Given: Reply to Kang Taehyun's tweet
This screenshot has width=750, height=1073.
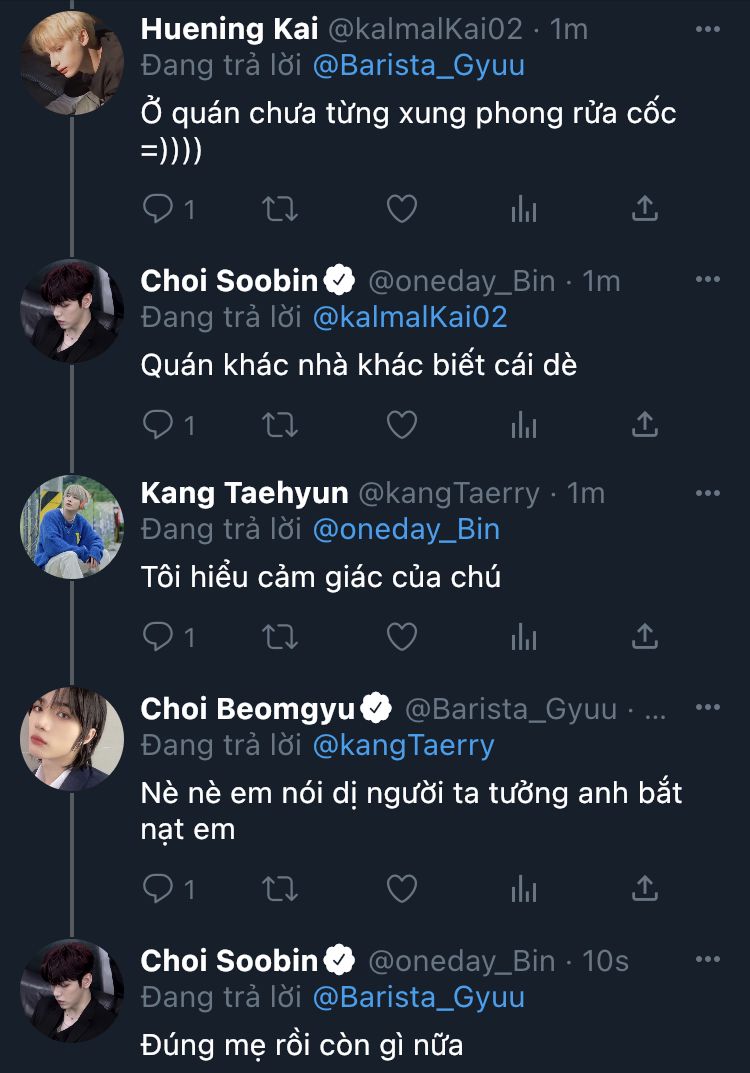Looking at the screenshot, I should [x=159, y=636].
